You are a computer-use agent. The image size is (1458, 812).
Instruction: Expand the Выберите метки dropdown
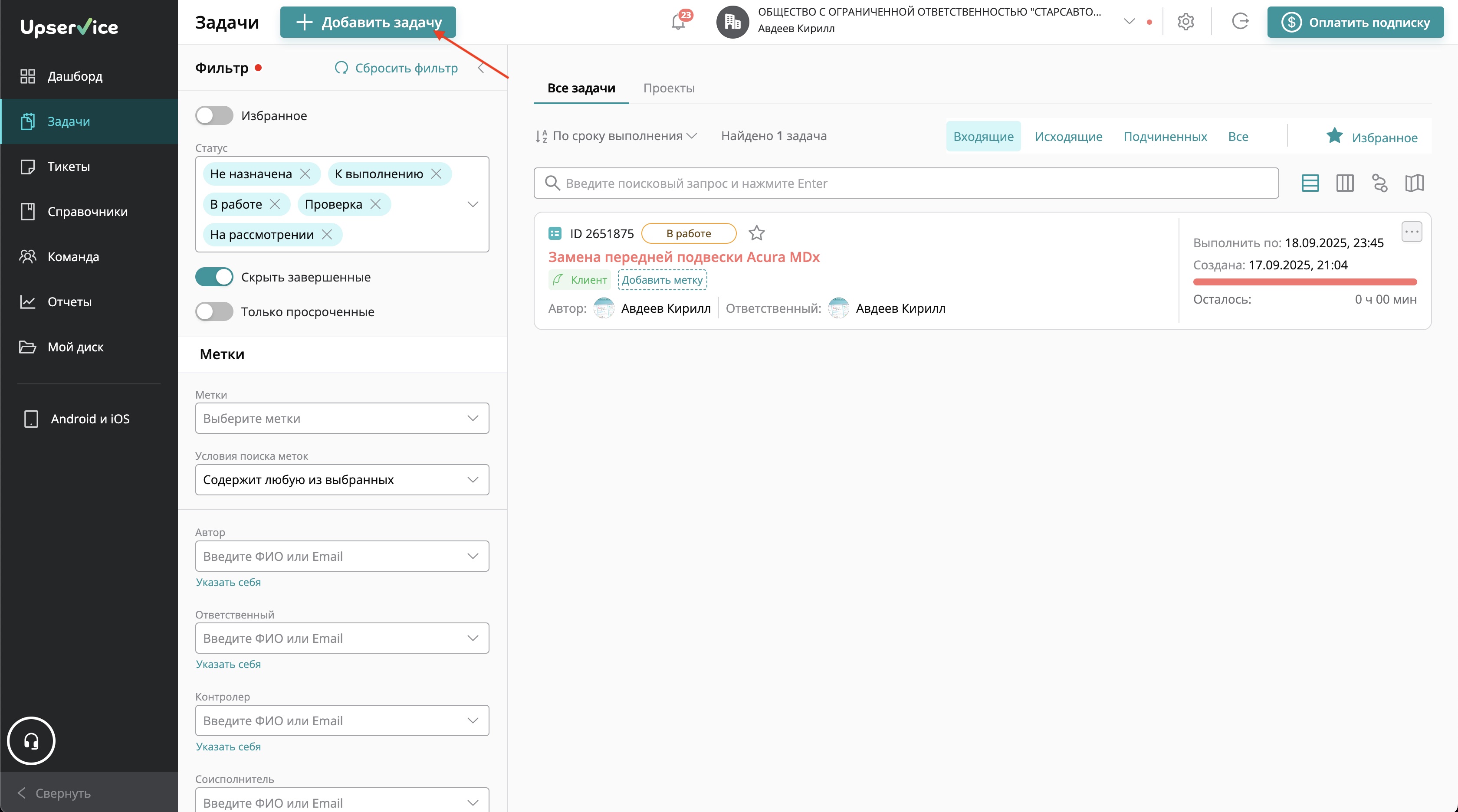click(x=342, y=418)
